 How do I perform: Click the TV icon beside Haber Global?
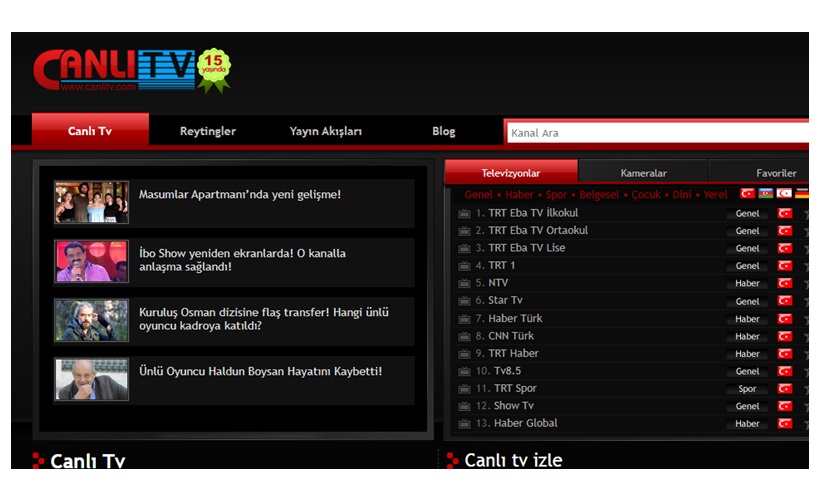464,424
